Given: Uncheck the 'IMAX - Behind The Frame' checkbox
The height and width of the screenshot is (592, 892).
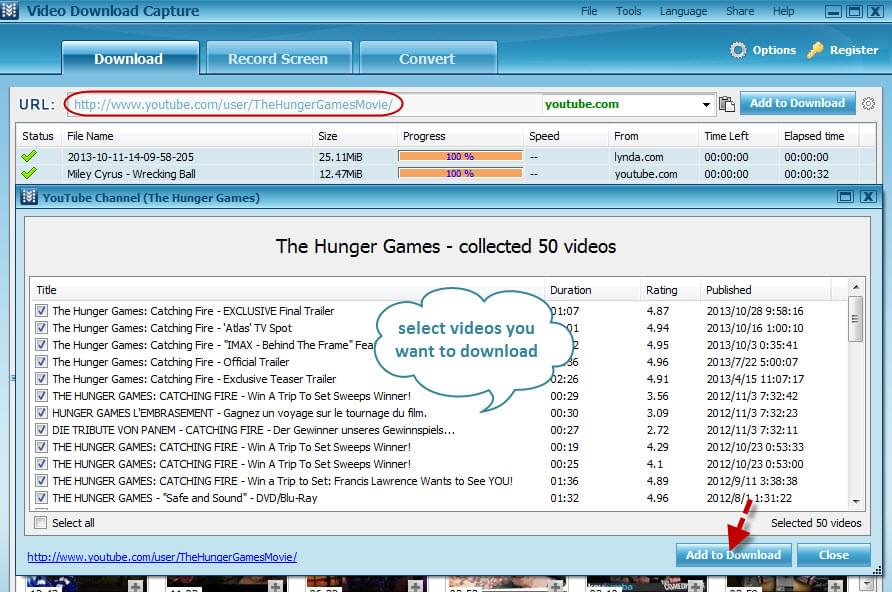Looking at the screenshot, I should click(41, 345).
